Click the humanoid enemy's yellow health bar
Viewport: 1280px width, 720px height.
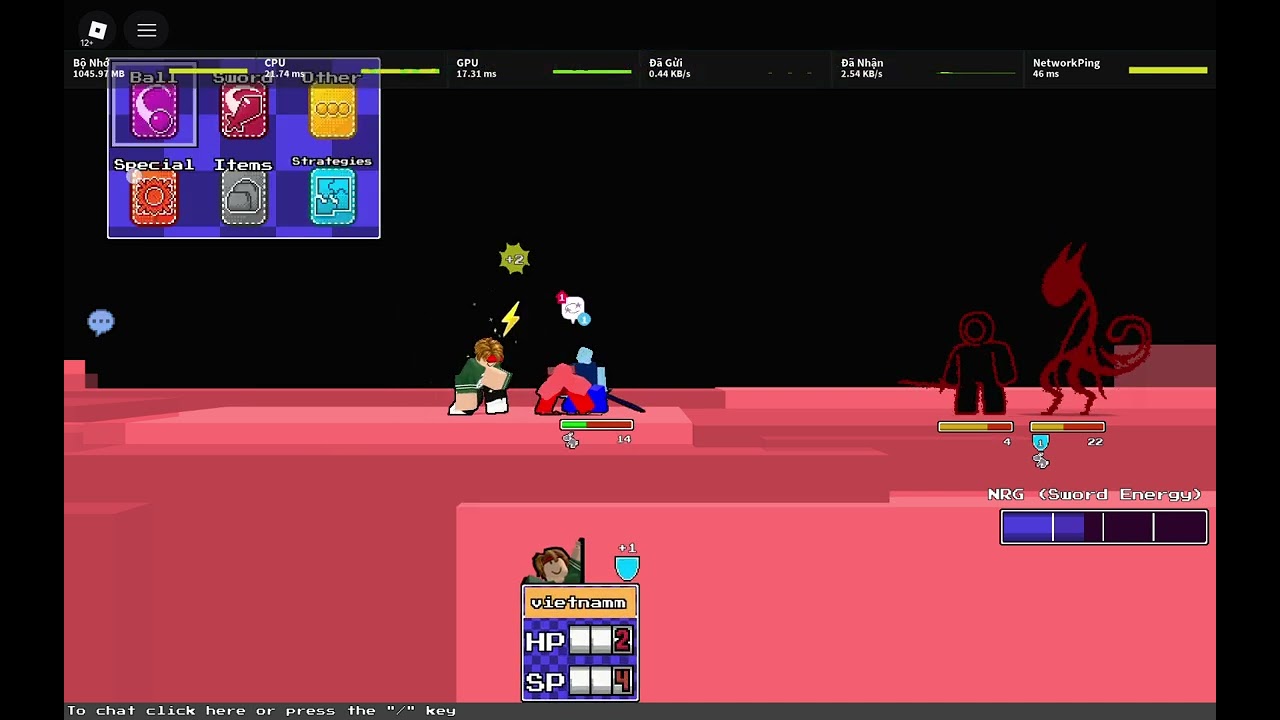pyautogui.click(x=975, y=427)
